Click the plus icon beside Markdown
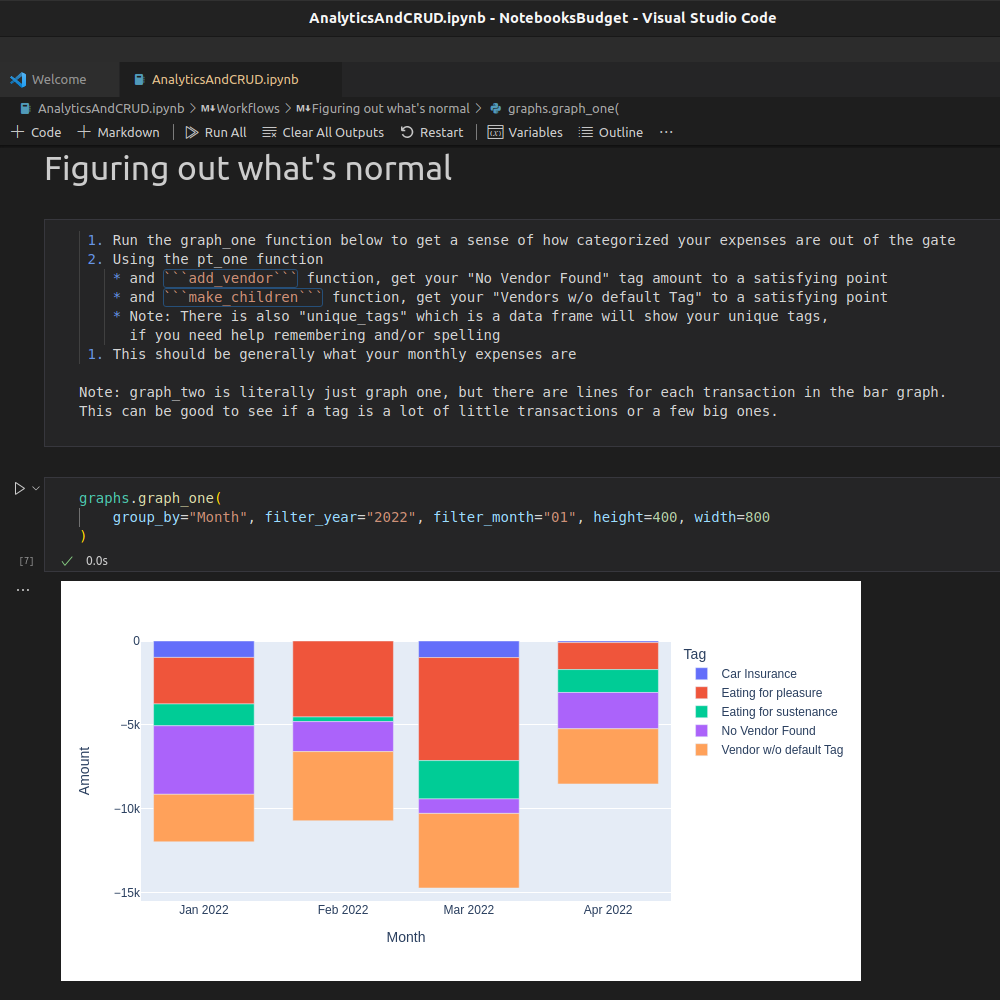 pos(84,132)
